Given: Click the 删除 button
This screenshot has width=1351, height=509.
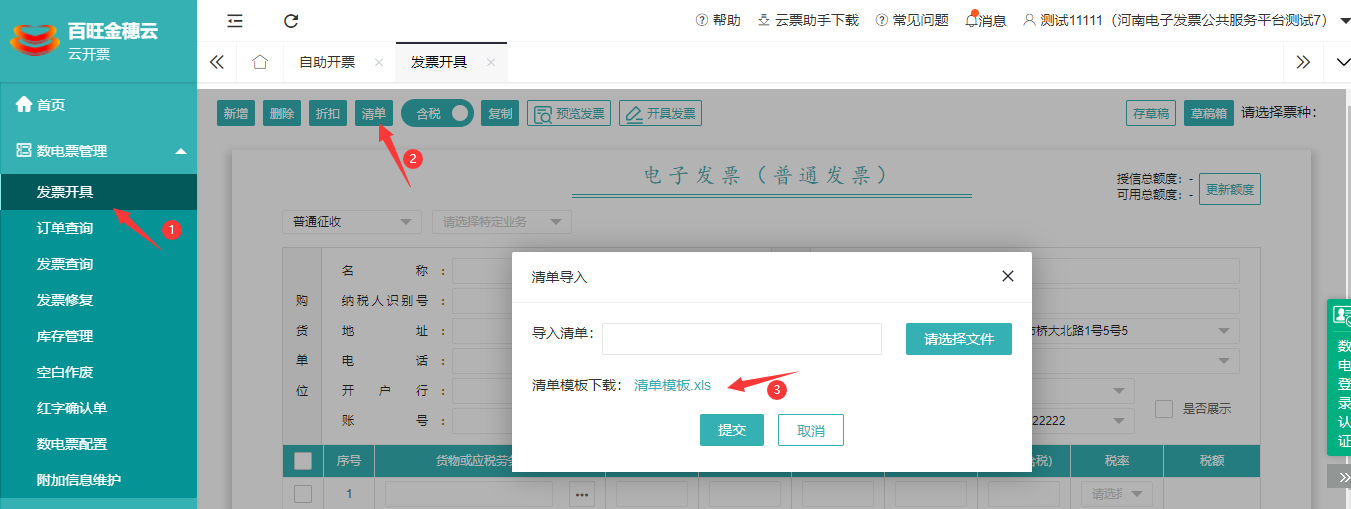Looking at the screenshot, I should [282, 114].
